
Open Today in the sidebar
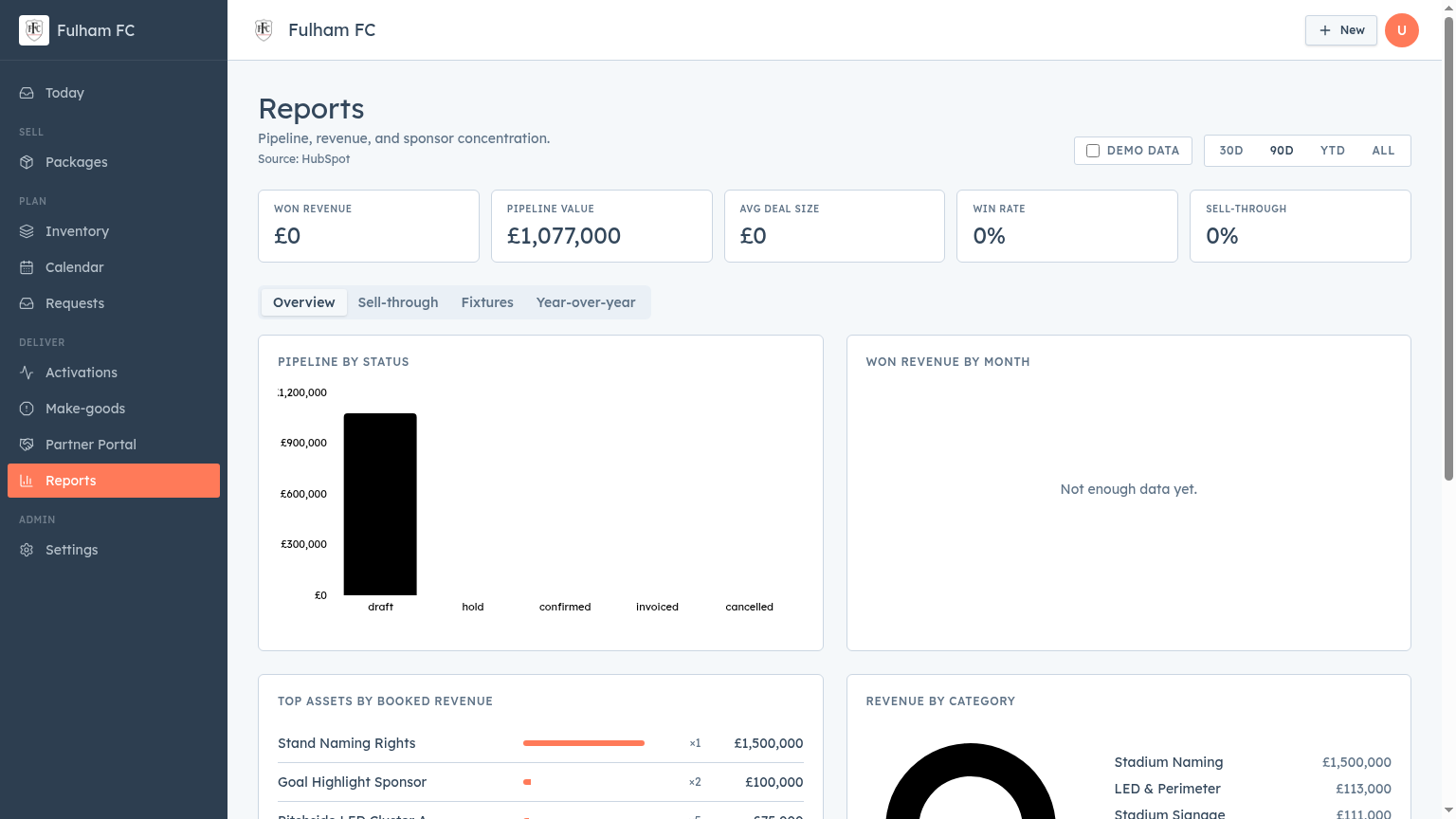click(114, 93)
